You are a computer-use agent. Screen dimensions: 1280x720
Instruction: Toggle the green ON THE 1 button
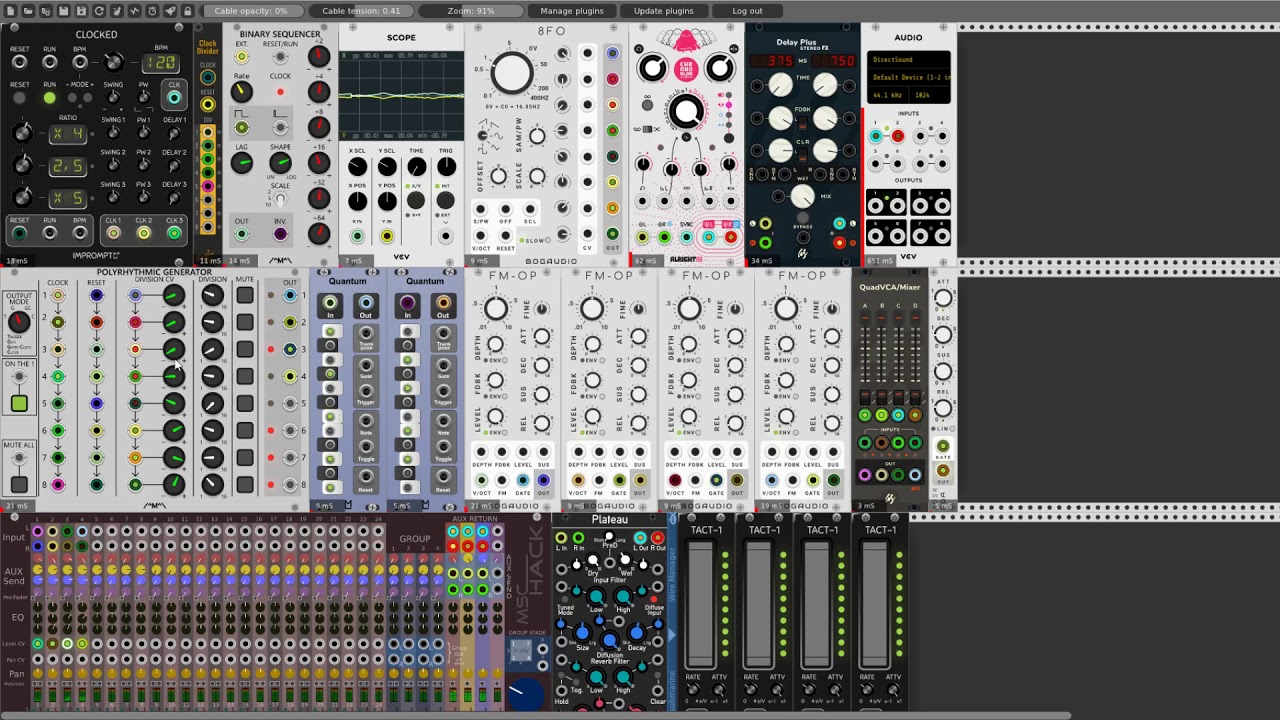18,403
